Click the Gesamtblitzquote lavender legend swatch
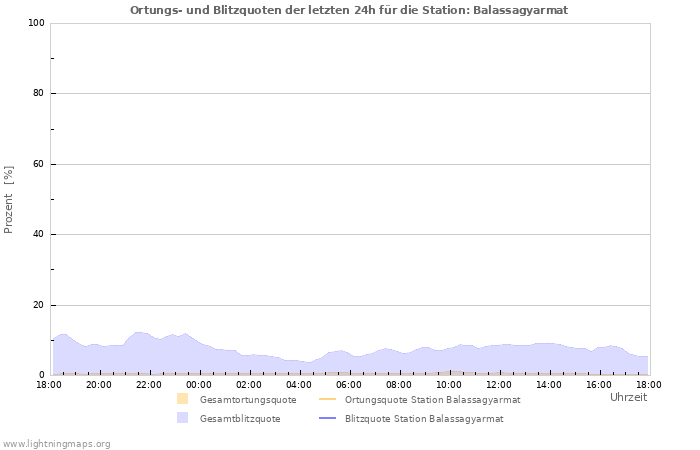Image resolution: width=700 pixels, height=450 pixels. coord(182,418)
